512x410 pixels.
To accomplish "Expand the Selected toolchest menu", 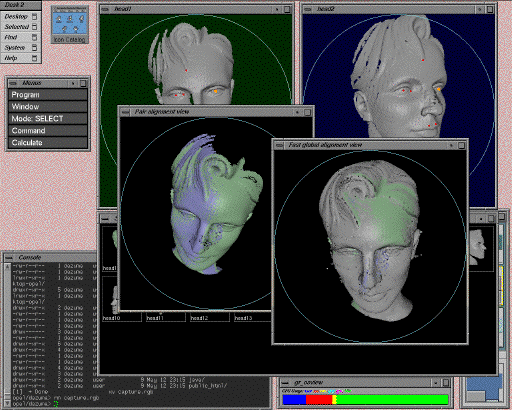I will (17, 27).
